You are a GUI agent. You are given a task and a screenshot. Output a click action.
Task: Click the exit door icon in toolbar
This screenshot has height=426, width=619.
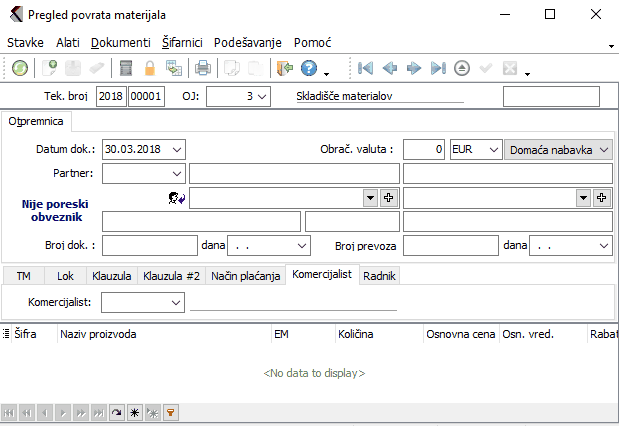click(x=284, y=68)
